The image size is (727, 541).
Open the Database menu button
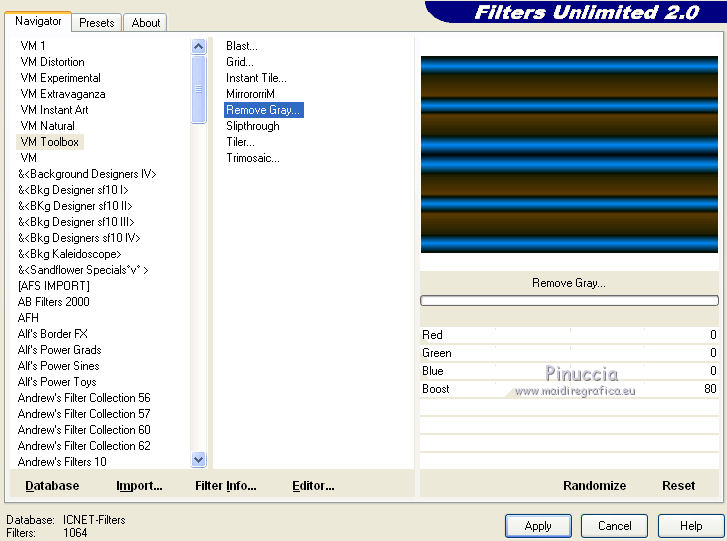(x=52, y=485)
